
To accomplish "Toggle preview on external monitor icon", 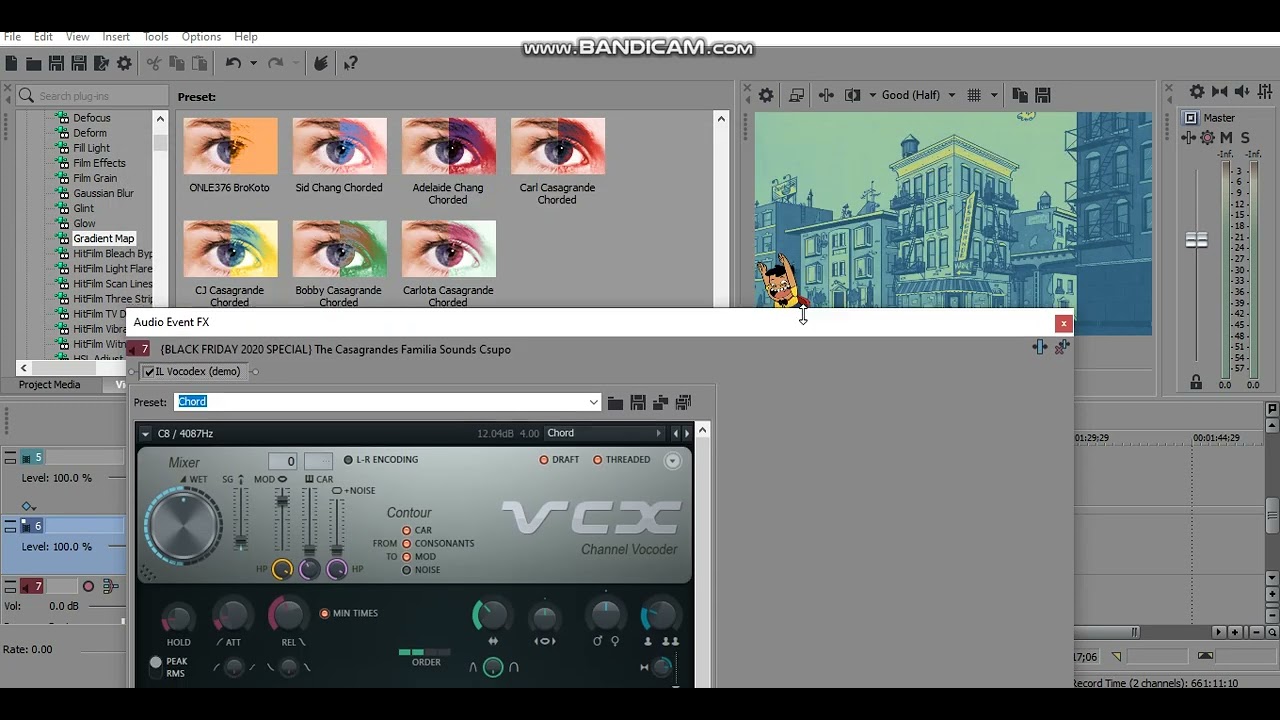I will (x=797, y=95).
